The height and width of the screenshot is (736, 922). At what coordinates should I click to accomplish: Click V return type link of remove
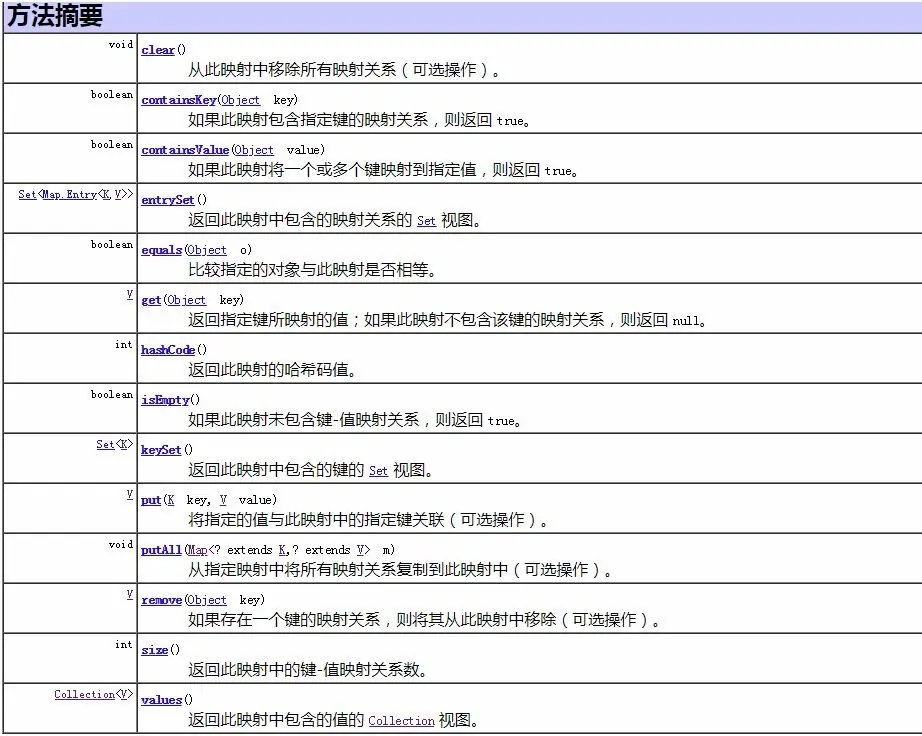(x=130, y=594)
